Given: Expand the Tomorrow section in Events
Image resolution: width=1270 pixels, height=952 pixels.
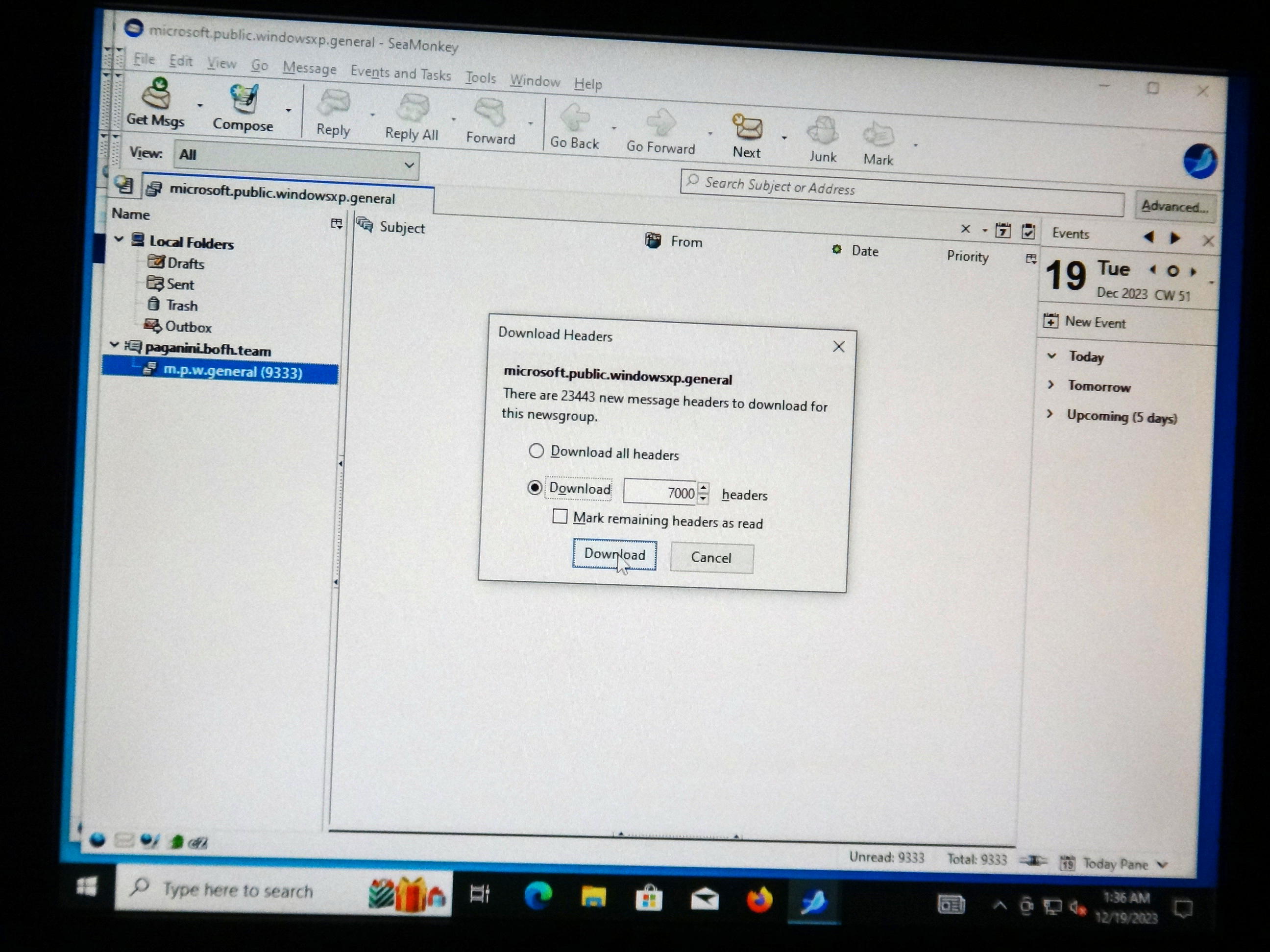Looking at the screenshot, I should pos(1050,384).
